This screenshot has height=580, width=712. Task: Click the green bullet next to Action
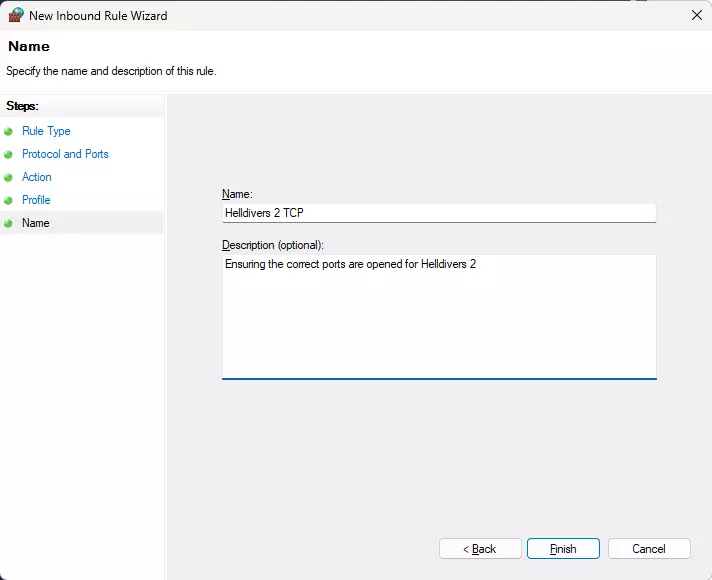click(x=10, y=177)
